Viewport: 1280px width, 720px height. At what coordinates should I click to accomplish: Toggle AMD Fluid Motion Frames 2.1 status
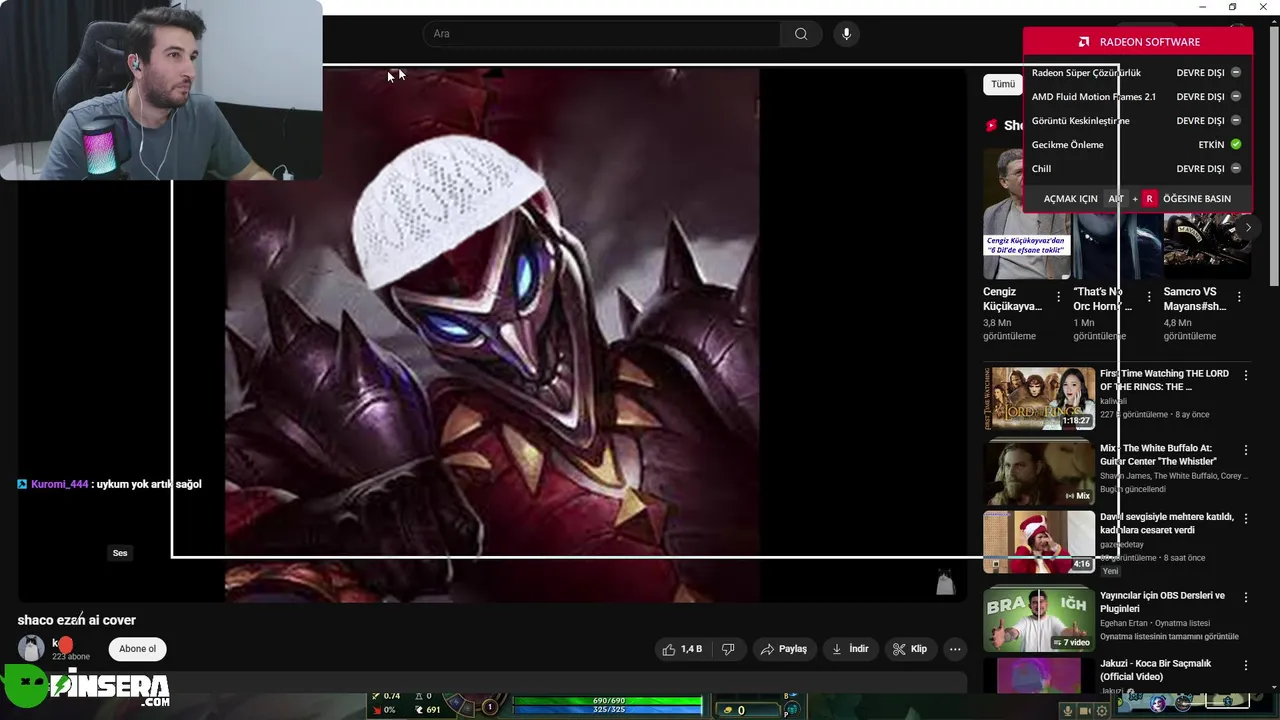pos(1236,97)
